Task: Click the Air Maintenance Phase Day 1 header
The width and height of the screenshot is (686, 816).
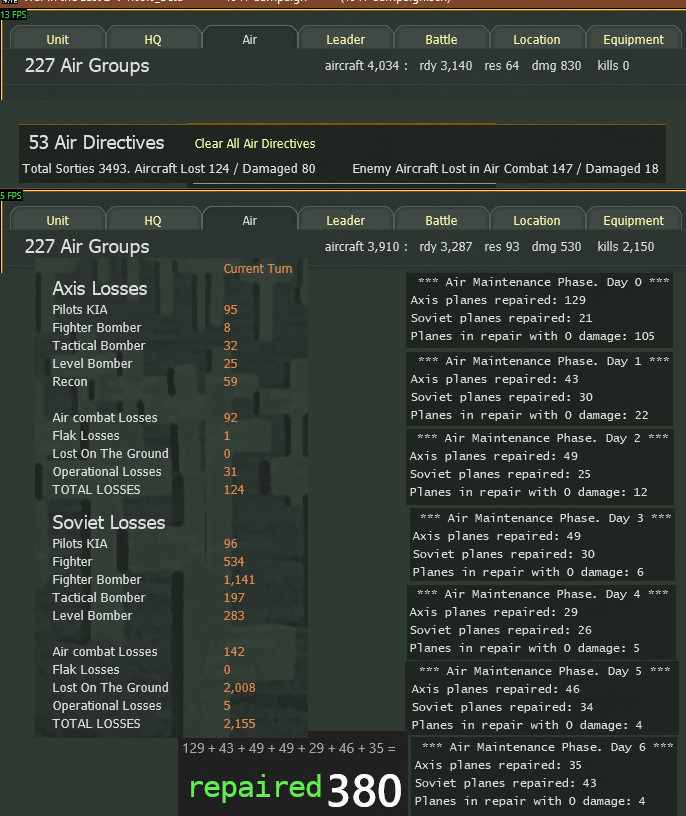Action: coord(543,361)
